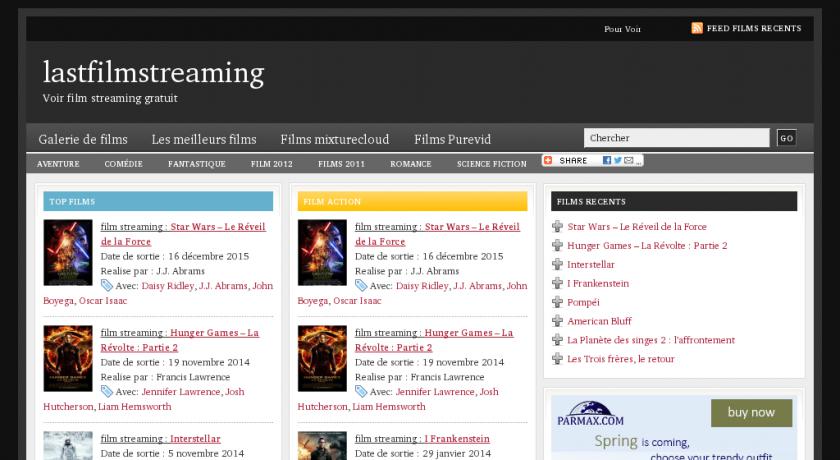Select the Science Fiction category

pos(491,164)
